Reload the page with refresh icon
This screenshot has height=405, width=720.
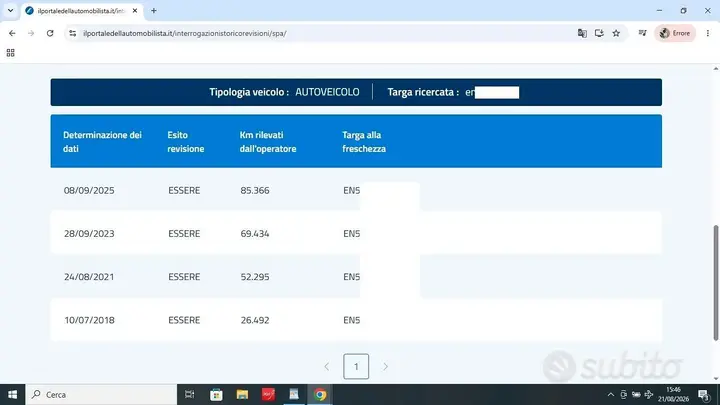tap(50, 33)
